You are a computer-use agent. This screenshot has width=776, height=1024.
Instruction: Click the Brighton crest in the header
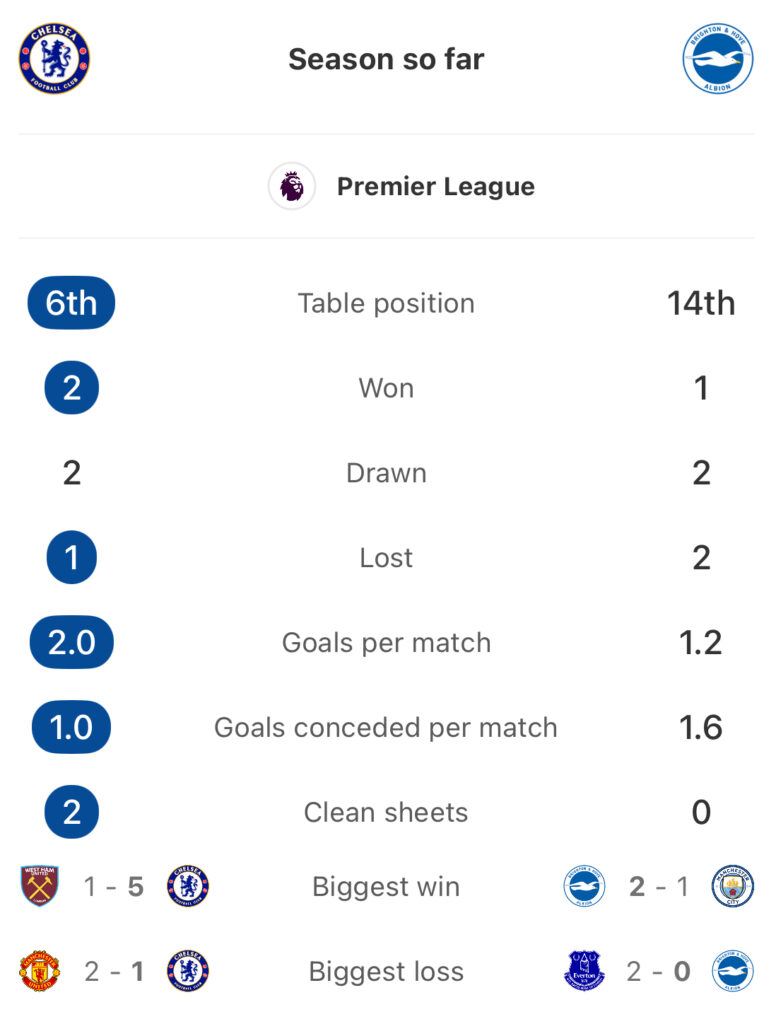(x=718, y=59)
